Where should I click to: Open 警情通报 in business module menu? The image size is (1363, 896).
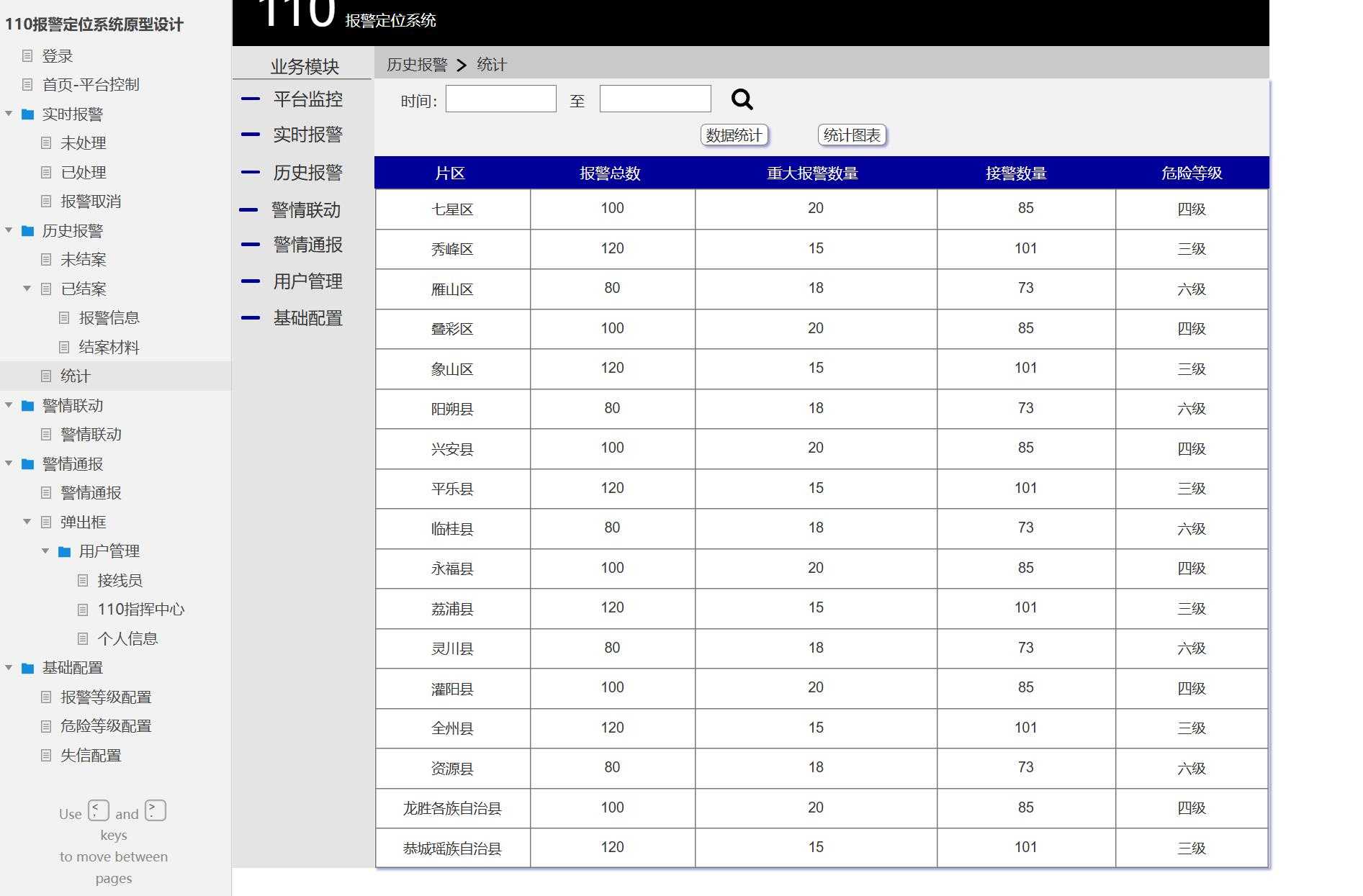pos(307,245)
